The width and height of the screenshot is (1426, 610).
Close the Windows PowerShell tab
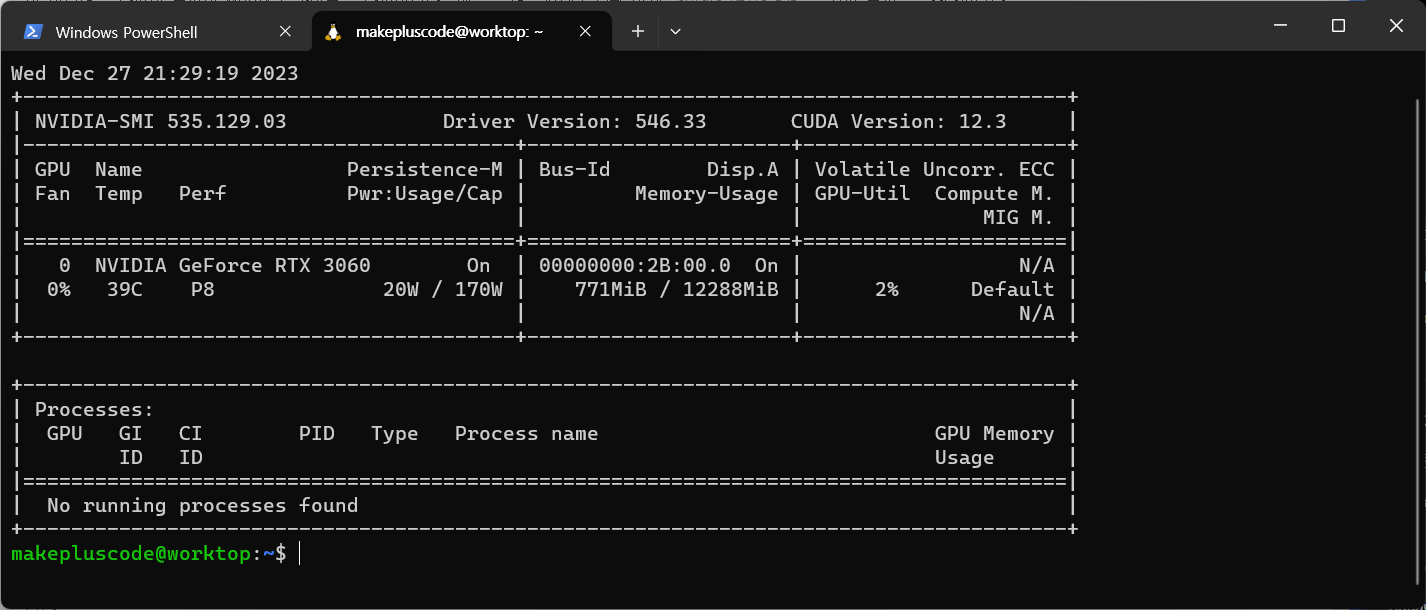point(285,32)
